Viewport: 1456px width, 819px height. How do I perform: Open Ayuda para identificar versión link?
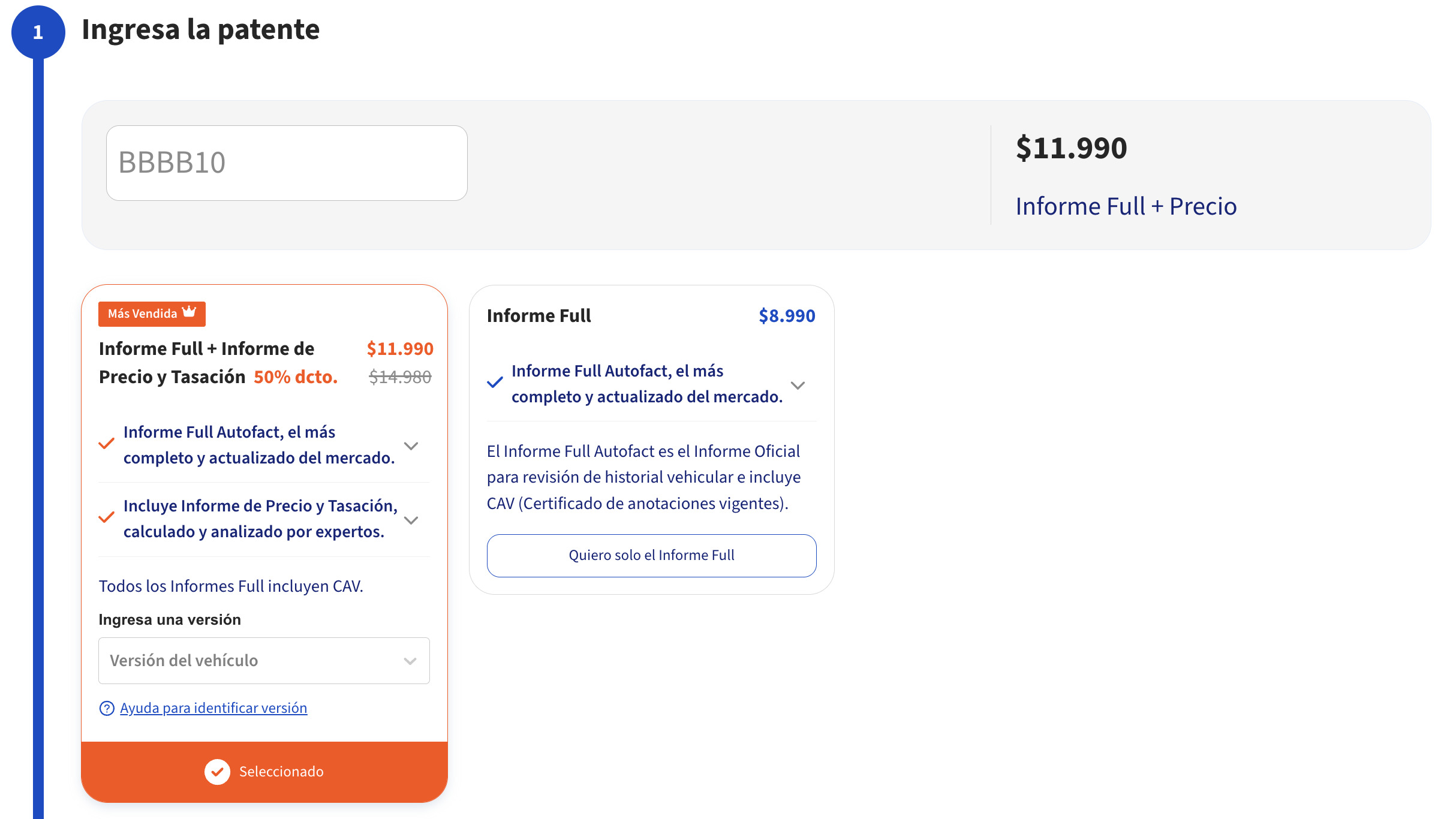[213, 707]
